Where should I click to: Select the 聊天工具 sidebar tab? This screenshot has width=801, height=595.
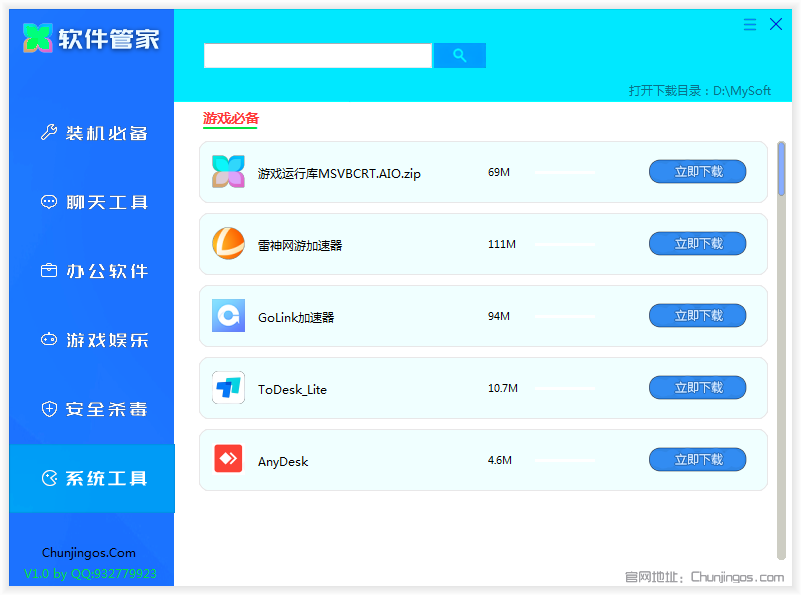coord(92,202)
